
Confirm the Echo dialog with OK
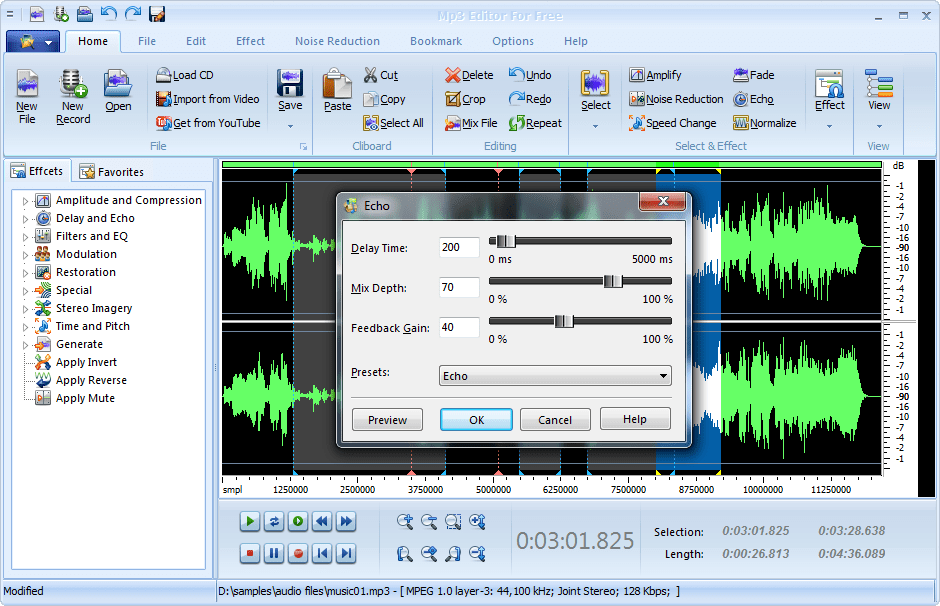point(477,420)
